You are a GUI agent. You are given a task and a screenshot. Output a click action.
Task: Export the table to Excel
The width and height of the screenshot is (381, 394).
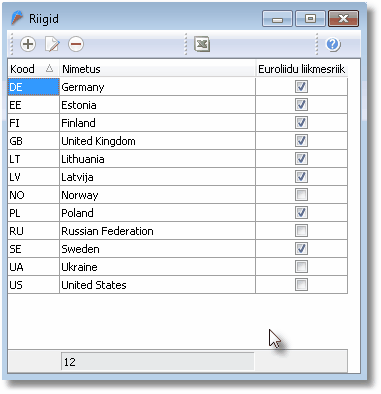click(x=202, y=44)
